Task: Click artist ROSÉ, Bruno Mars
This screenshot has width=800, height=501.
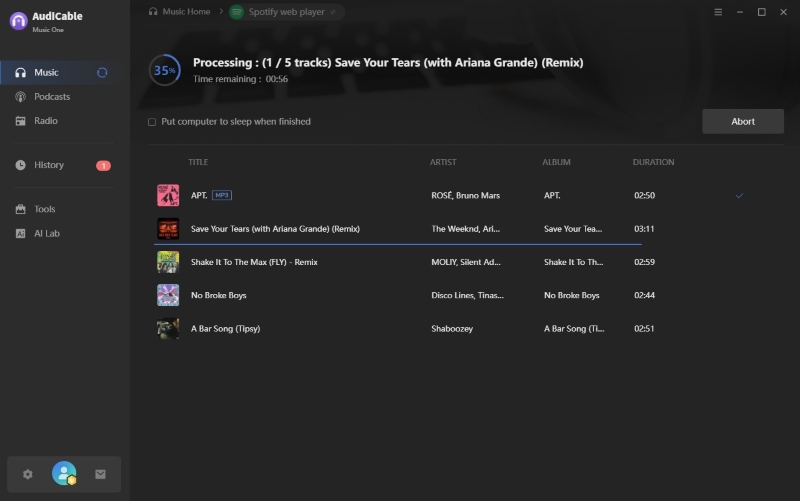Action: [465, 195]
